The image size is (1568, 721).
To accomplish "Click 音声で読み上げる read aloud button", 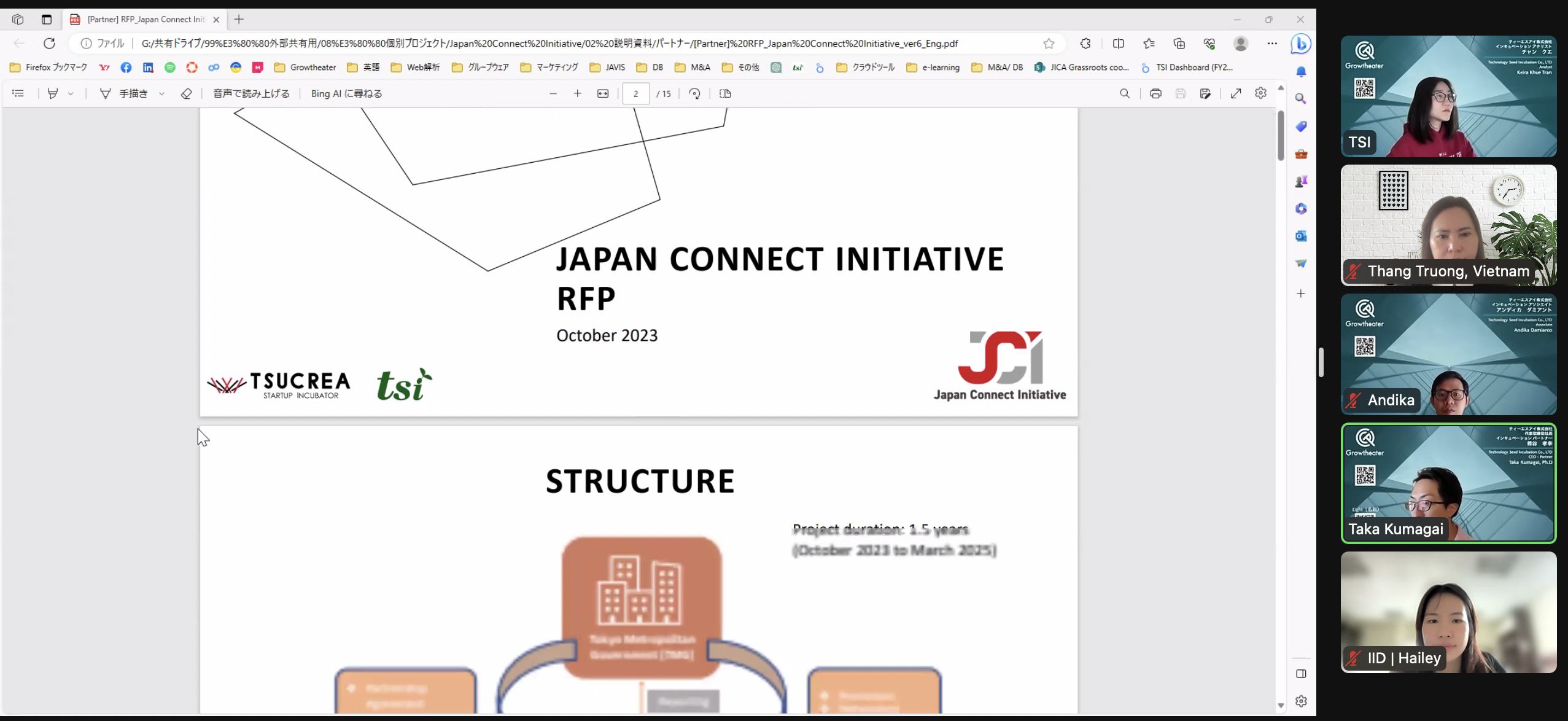I will pyautogui.click(x=251, y=93).
